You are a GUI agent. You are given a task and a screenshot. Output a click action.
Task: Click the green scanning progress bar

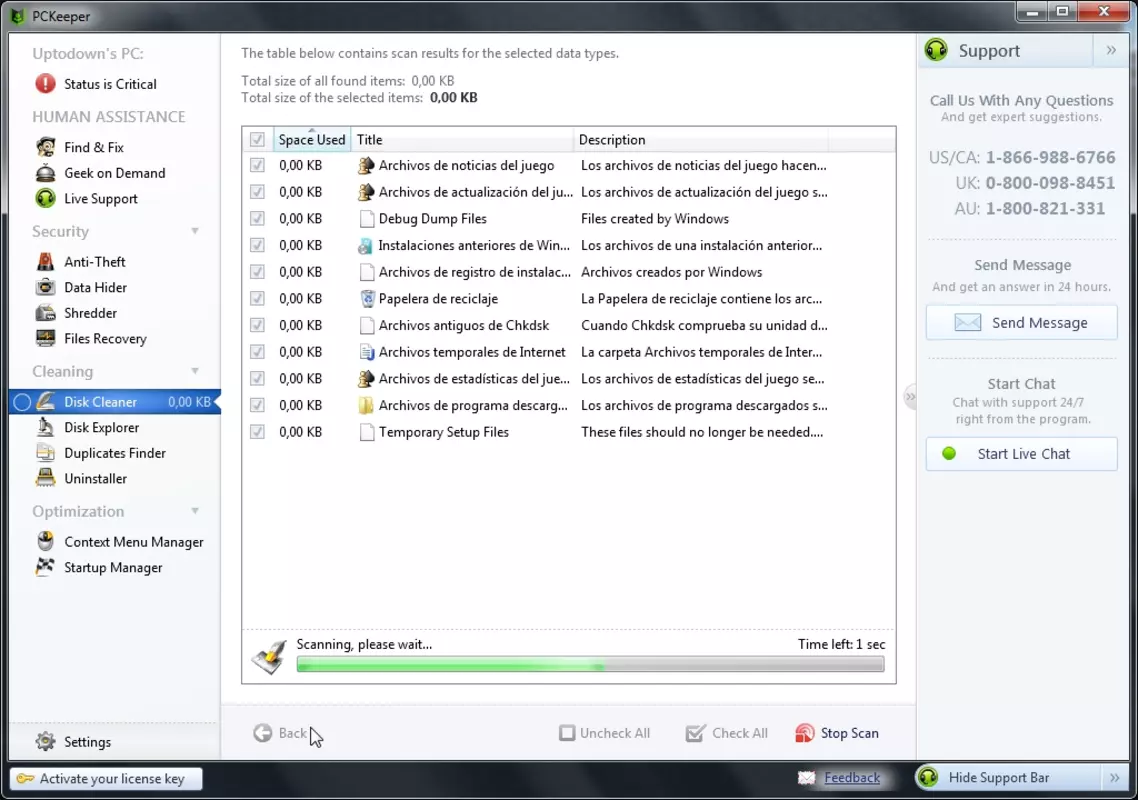tap(590, 664)
